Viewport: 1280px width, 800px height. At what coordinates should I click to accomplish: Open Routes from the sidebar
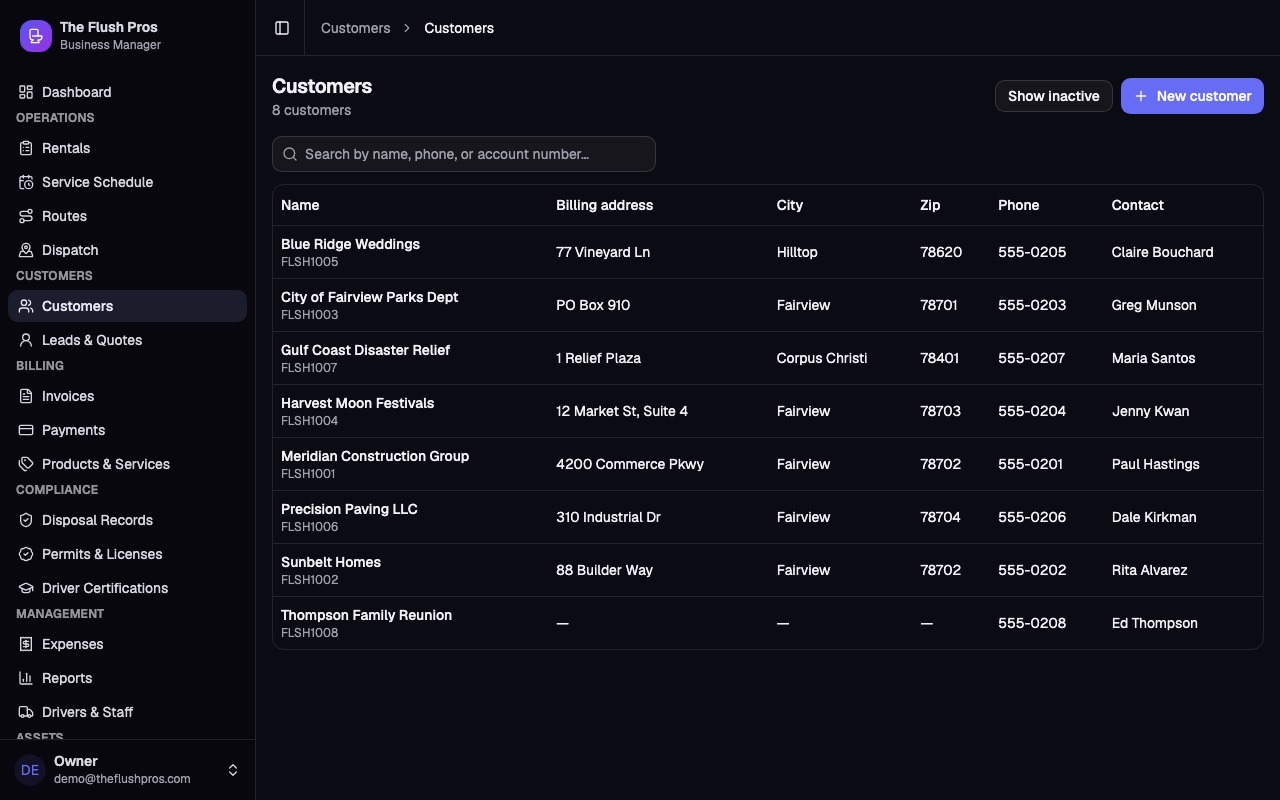127,216
